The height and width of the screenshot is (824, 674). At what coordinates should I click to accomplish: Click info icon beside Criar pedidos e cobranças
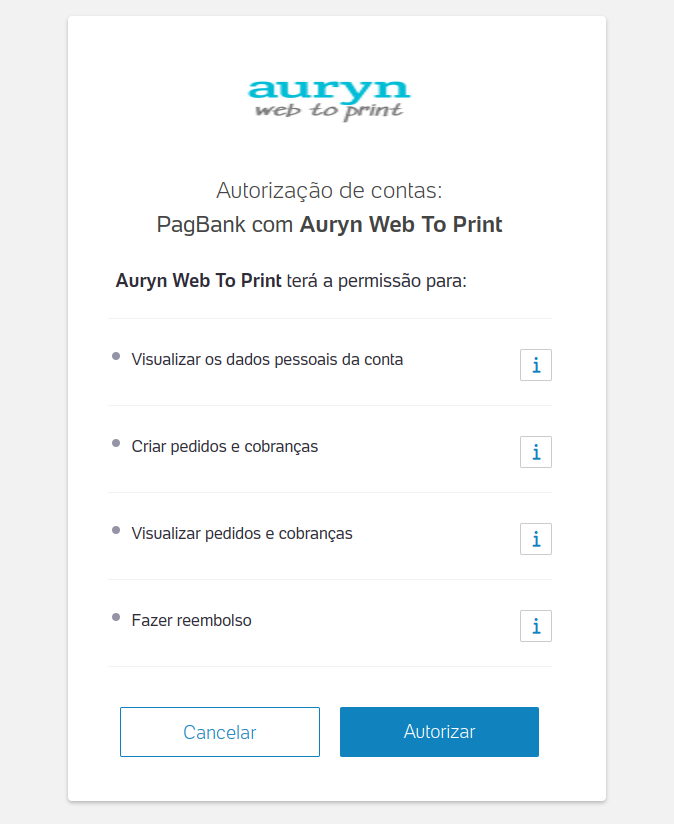[535, 452]
